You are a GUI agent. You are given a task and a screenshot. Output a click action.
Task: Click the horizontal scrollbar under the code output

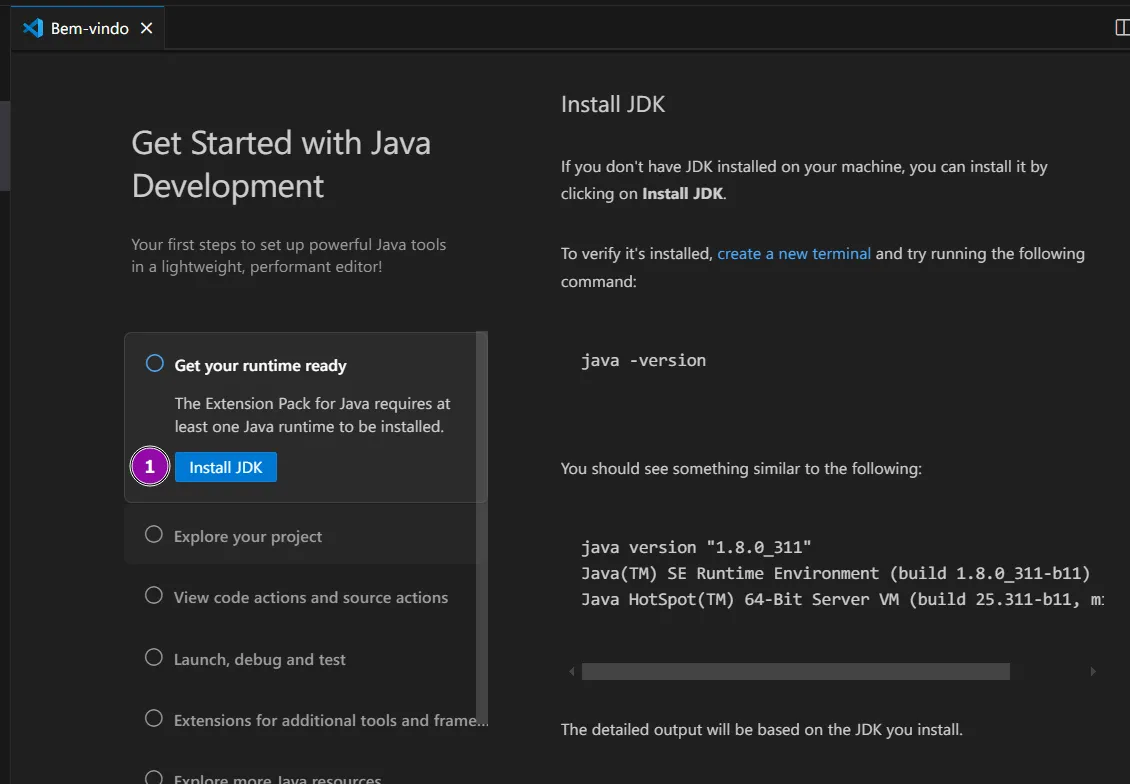click(795, 672)
